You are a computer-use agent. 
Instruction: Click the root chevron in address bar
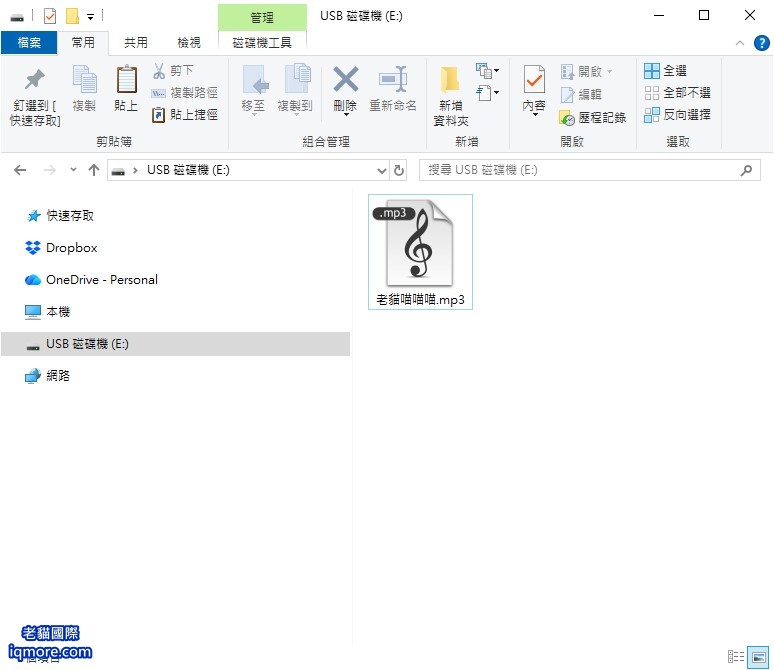135,171
